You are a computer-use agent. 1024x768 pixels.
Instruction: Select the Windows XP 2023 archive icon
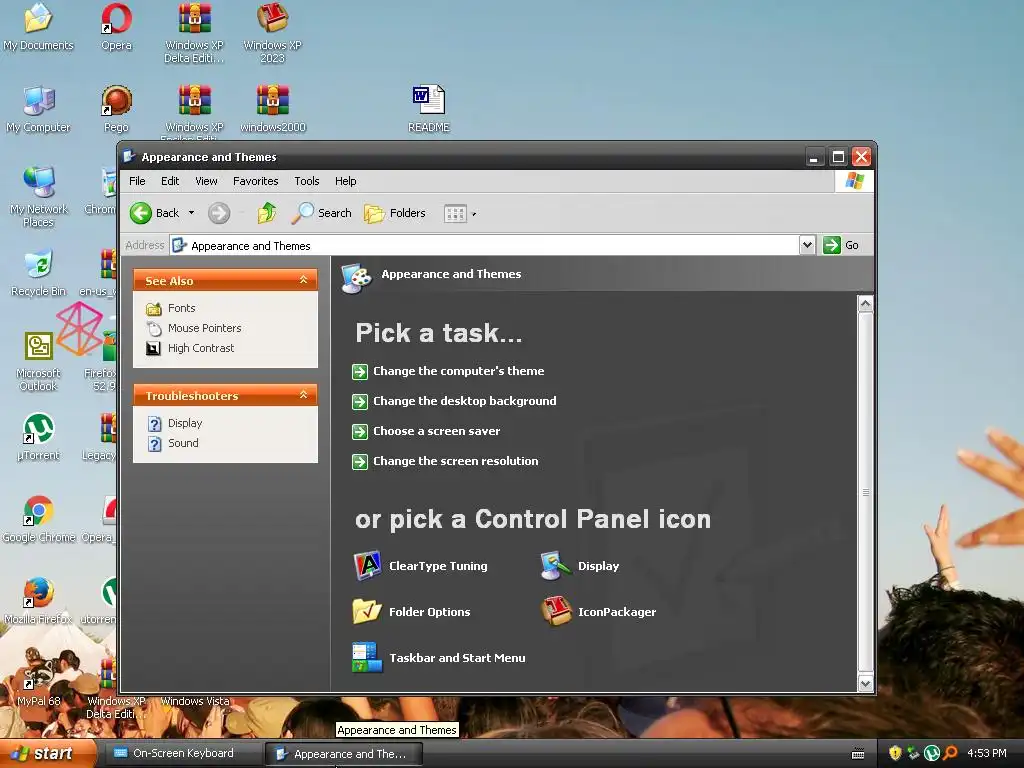(272, 33)
